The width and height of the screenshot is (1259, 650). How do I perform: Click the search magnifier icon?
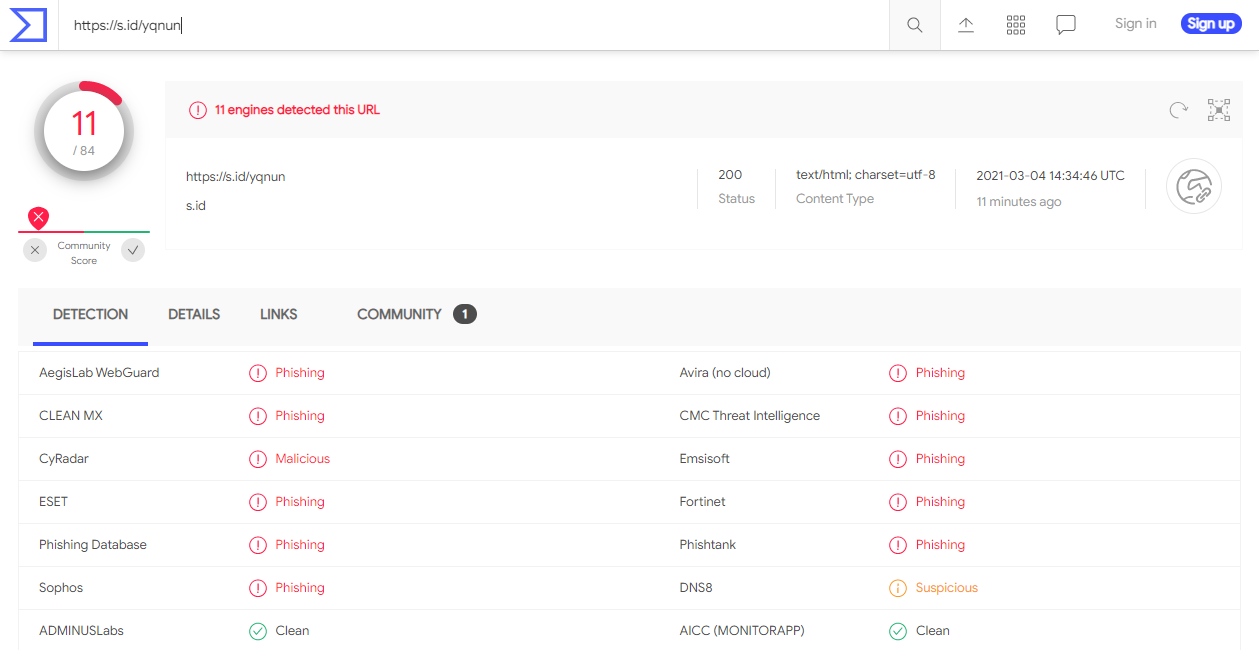coord(914,25)
